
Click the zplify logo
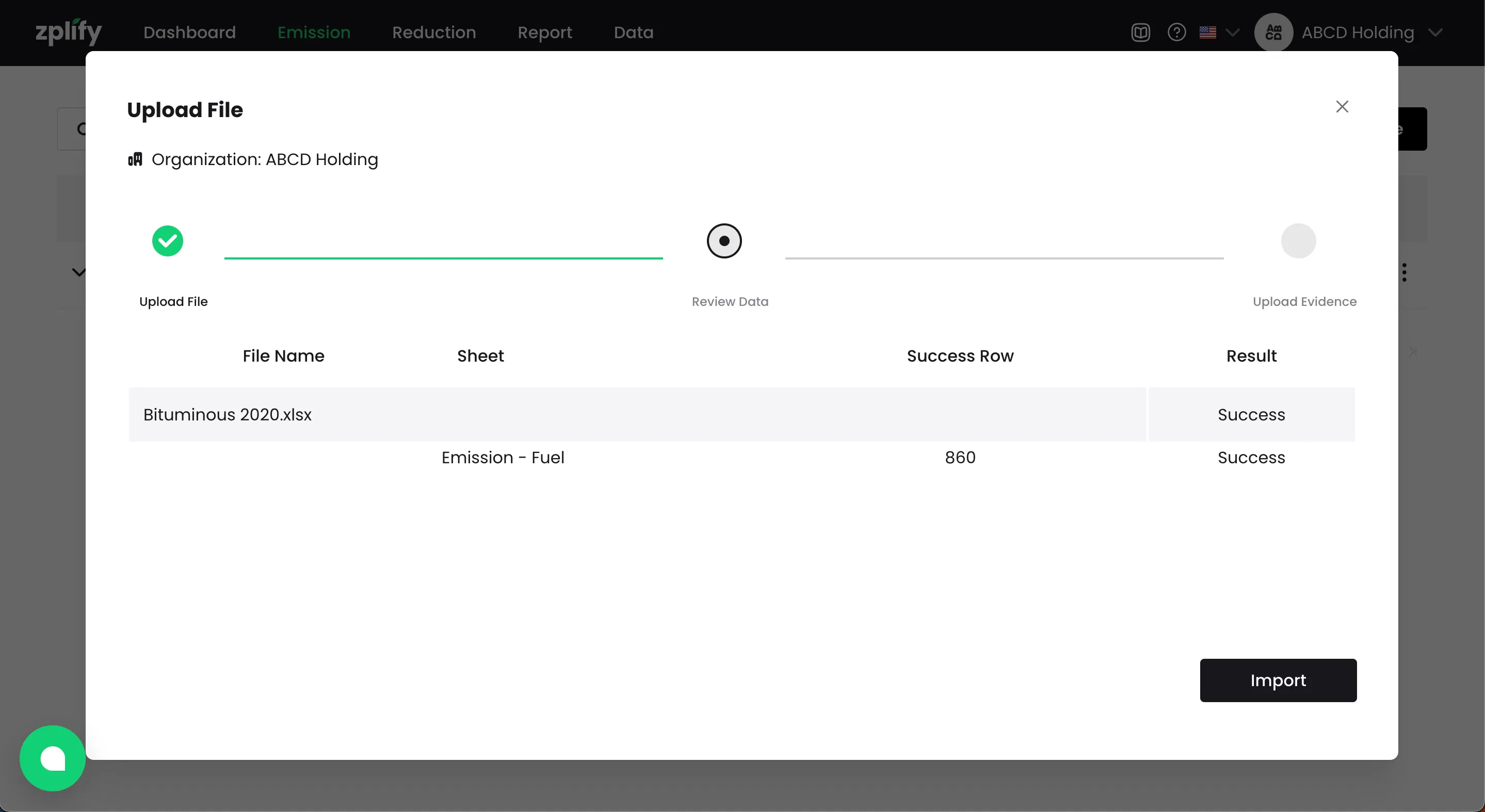point(69,31)
